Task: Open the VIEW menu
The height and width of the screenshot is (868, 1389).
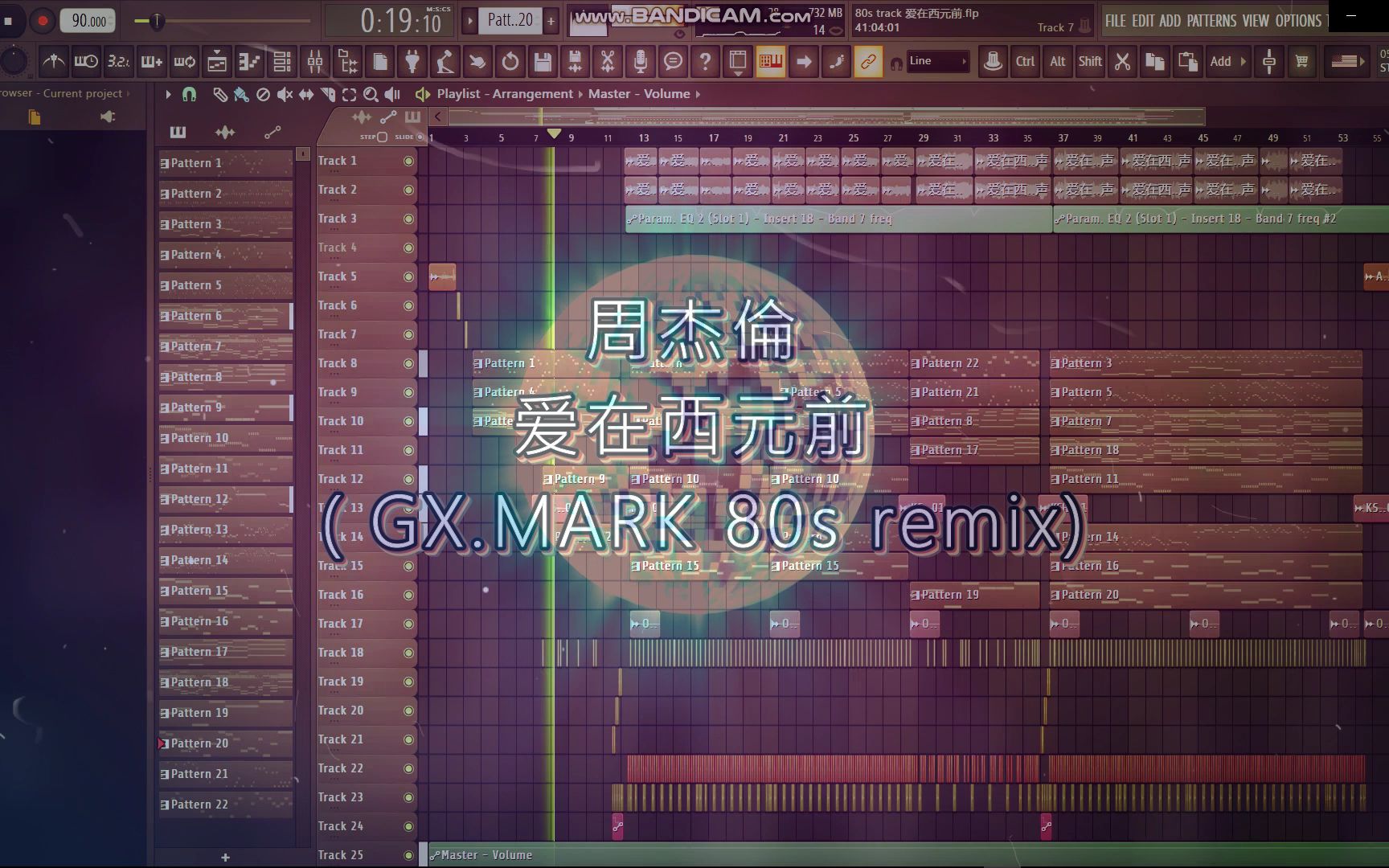Action: tap(1256, 21)
